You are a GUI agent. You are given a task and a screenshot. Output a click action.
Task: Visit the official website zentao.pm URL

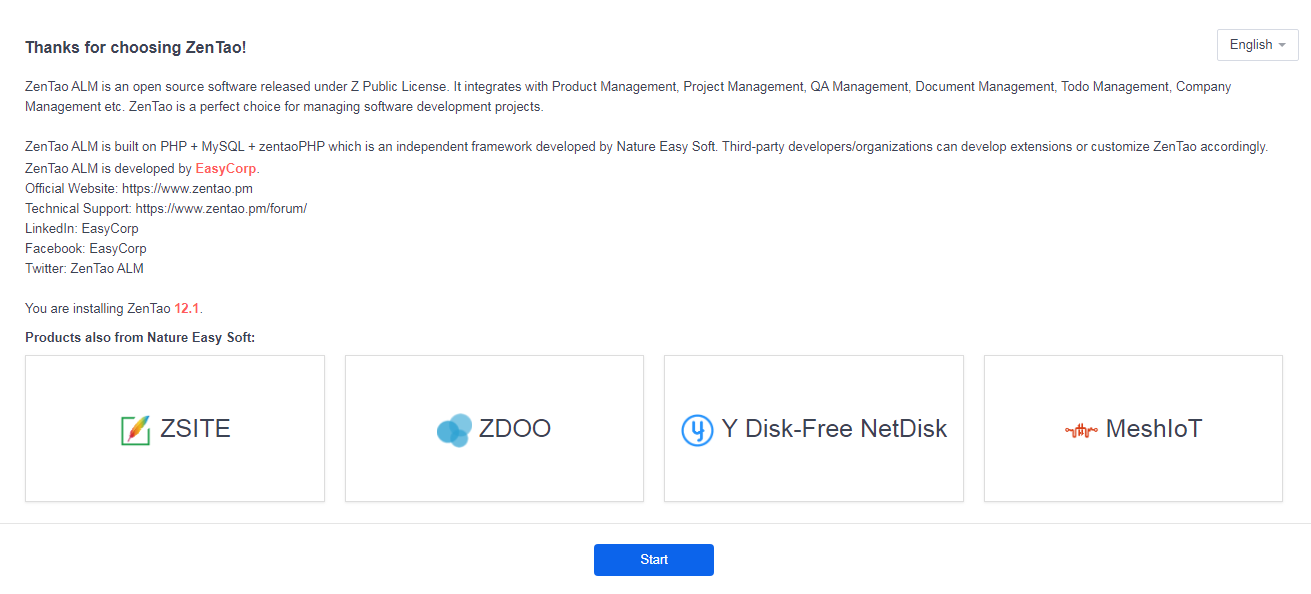tap(188, 189)
